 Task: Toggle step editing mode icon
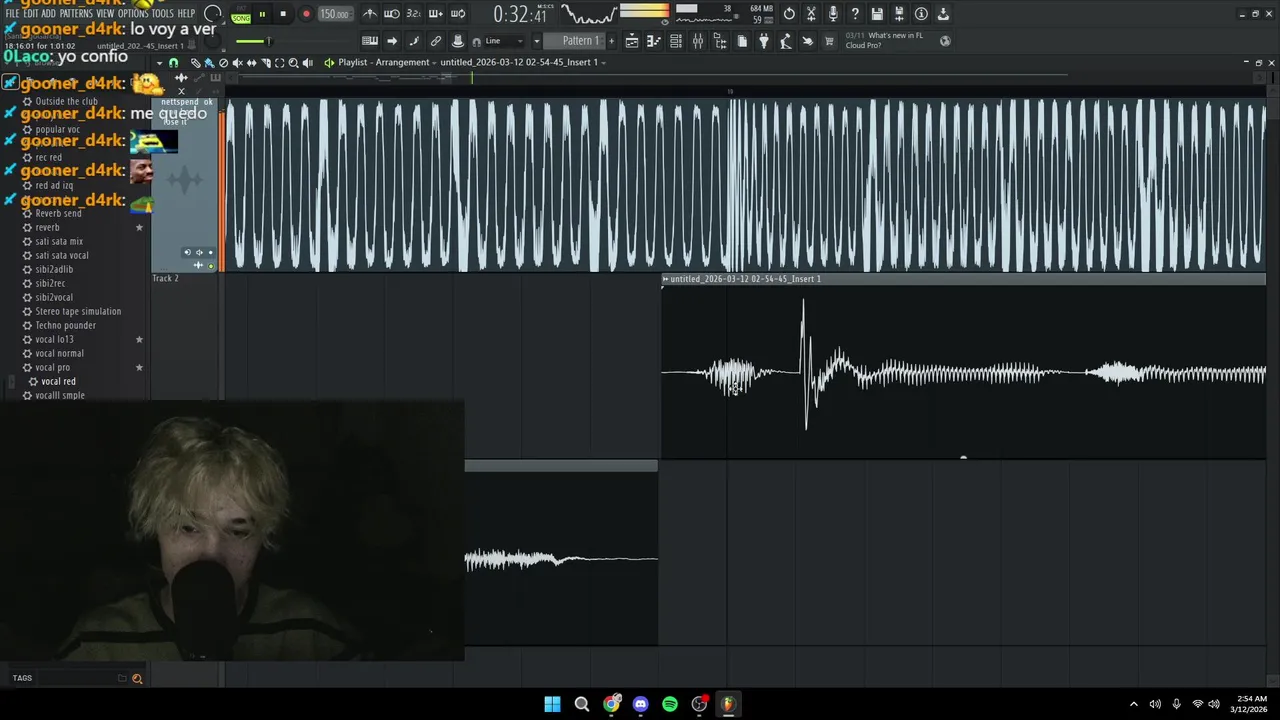click(414, 41)
